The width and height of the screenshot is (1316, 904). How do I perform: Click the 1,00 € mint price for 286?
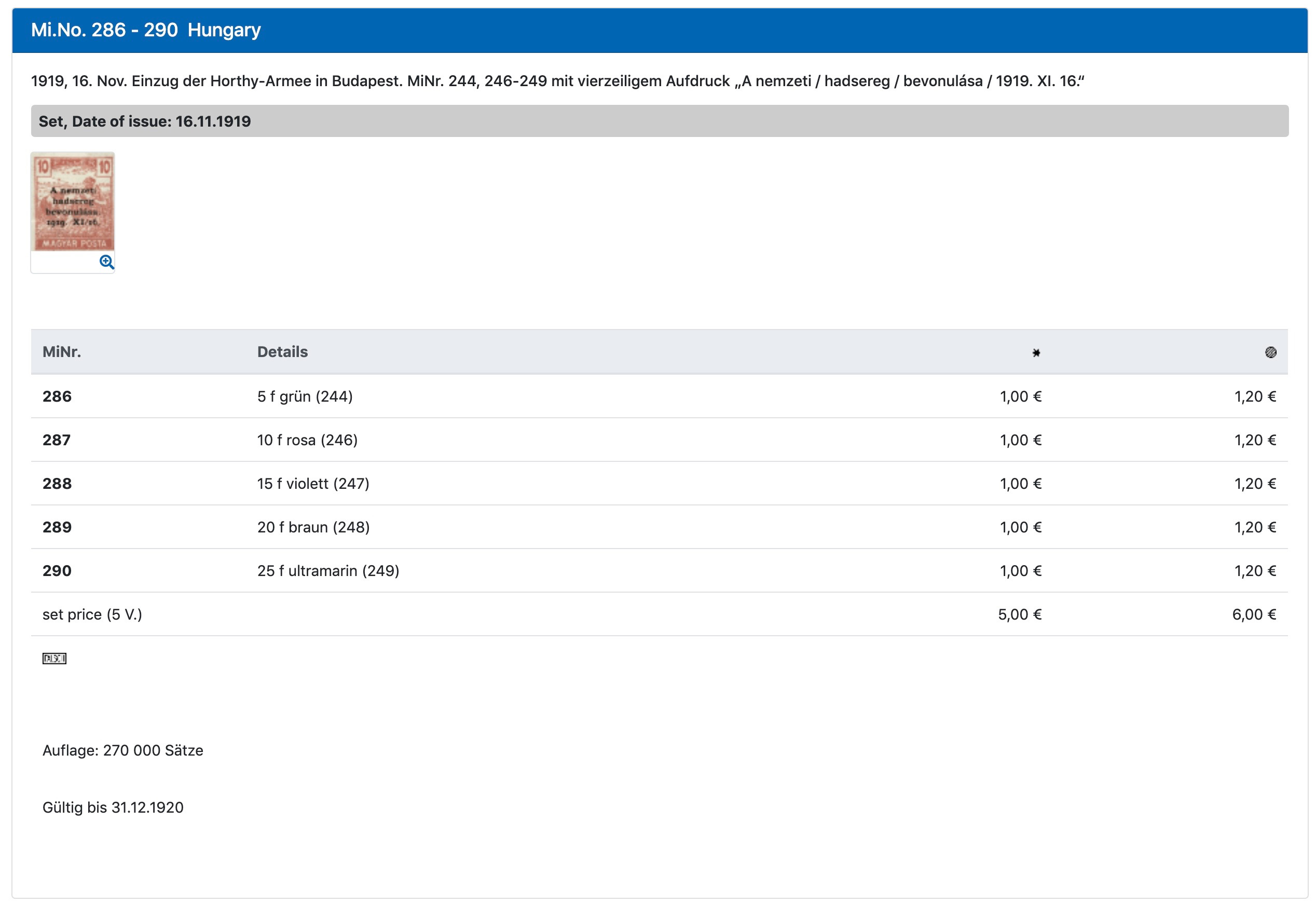tap(1020, 396)
